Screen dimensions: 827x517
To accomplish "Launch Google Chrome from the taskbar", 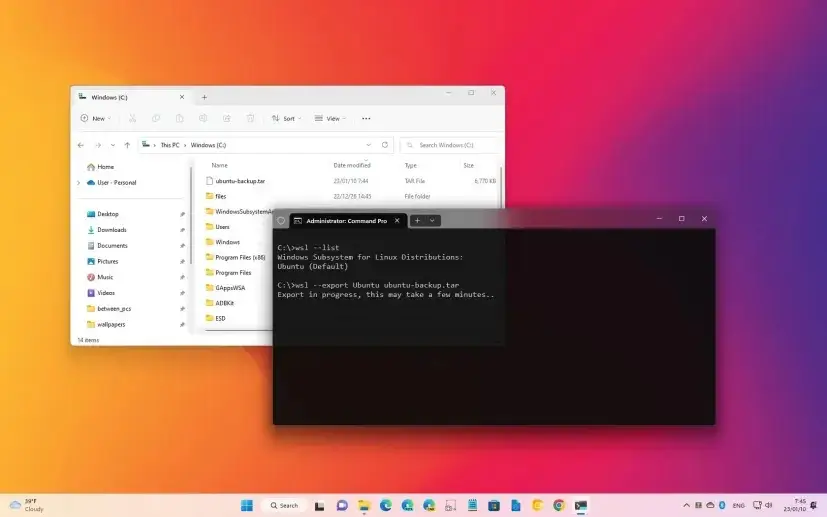I will (559, 505).
